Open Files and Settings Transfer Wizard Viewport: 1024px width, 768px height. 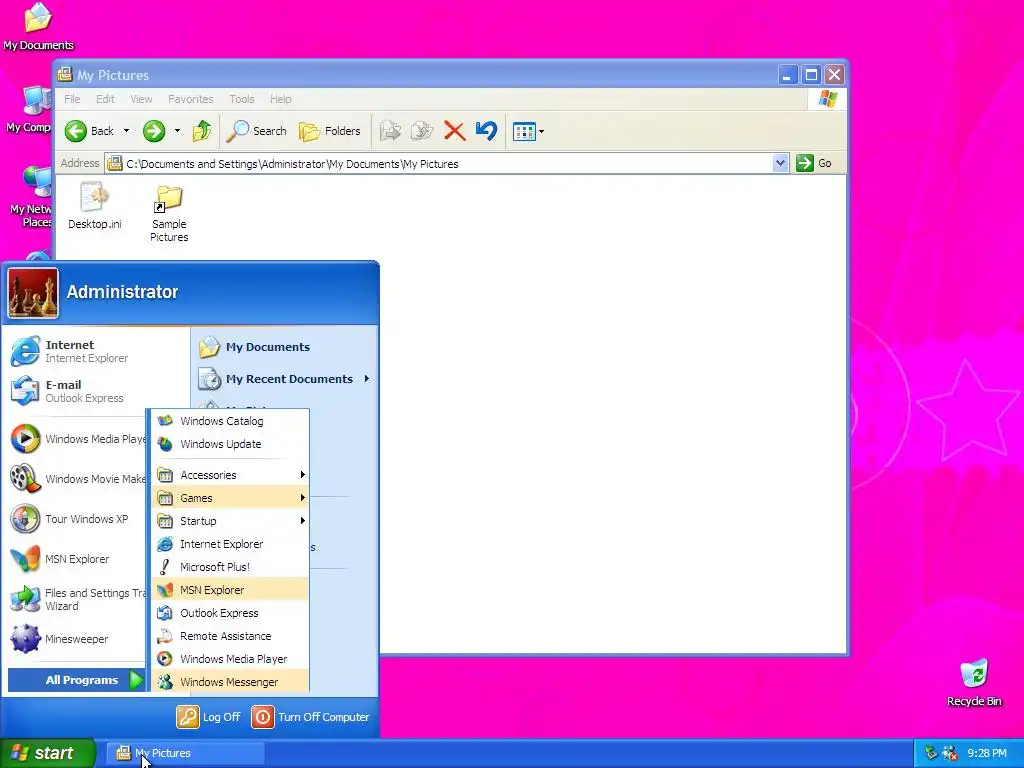tap(78, 599)
